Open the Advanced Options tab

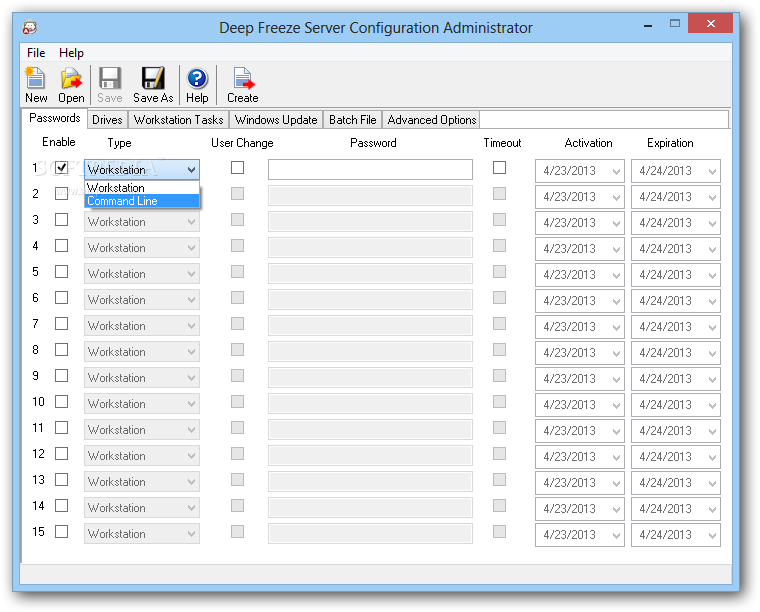click(431, 120)
